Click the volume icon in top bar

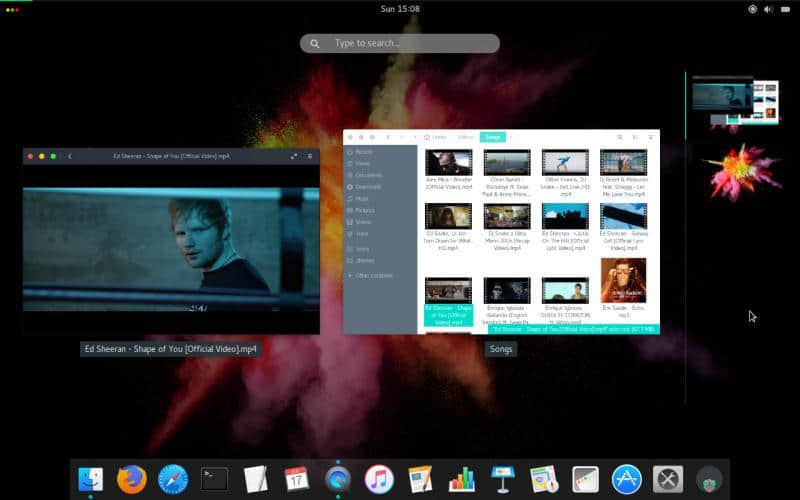pos(769,9)
